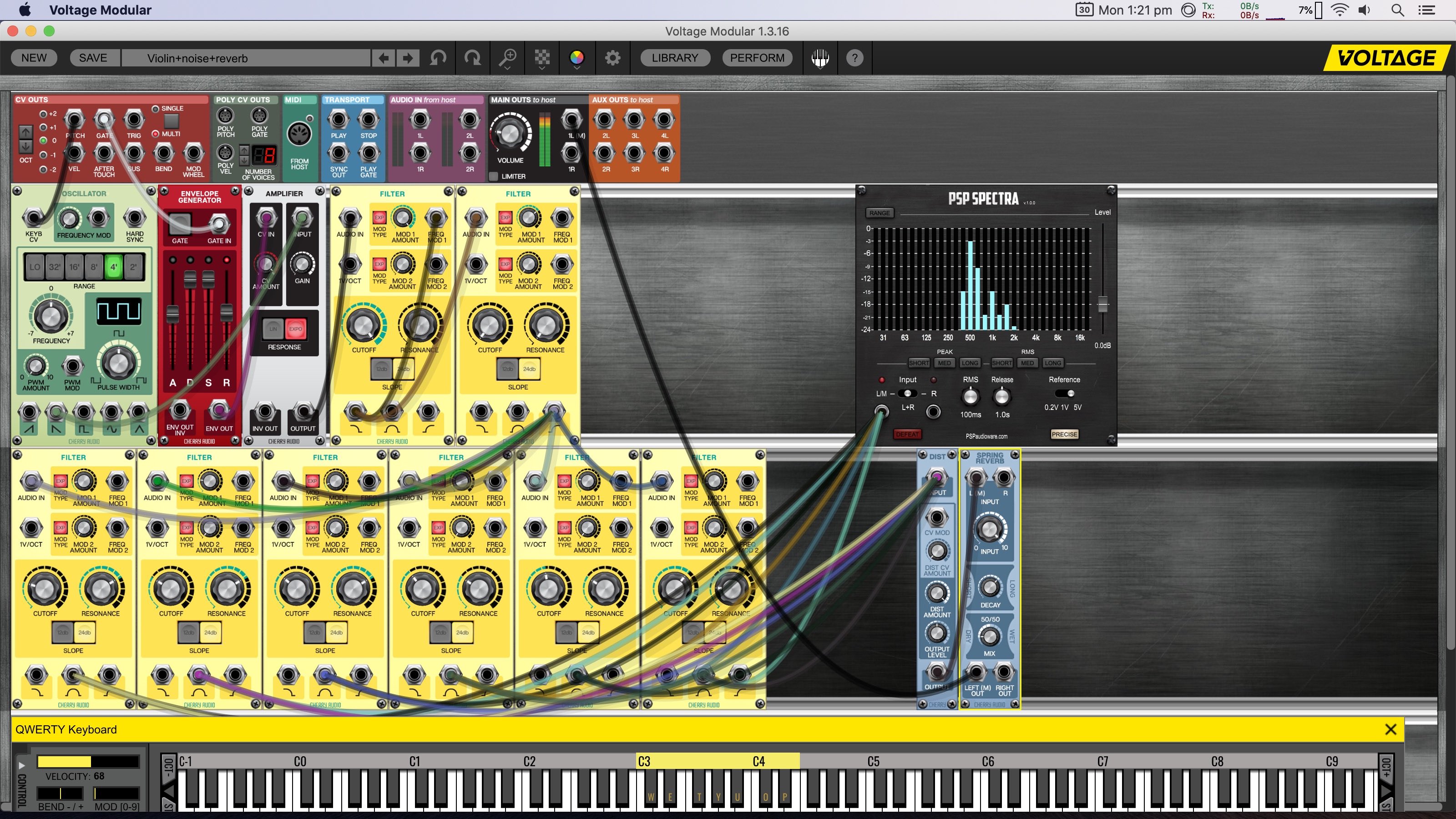Open the cable transparency checkerboard menu
The width and height of the screenshot is (1456, 819).
coord(542,58)
